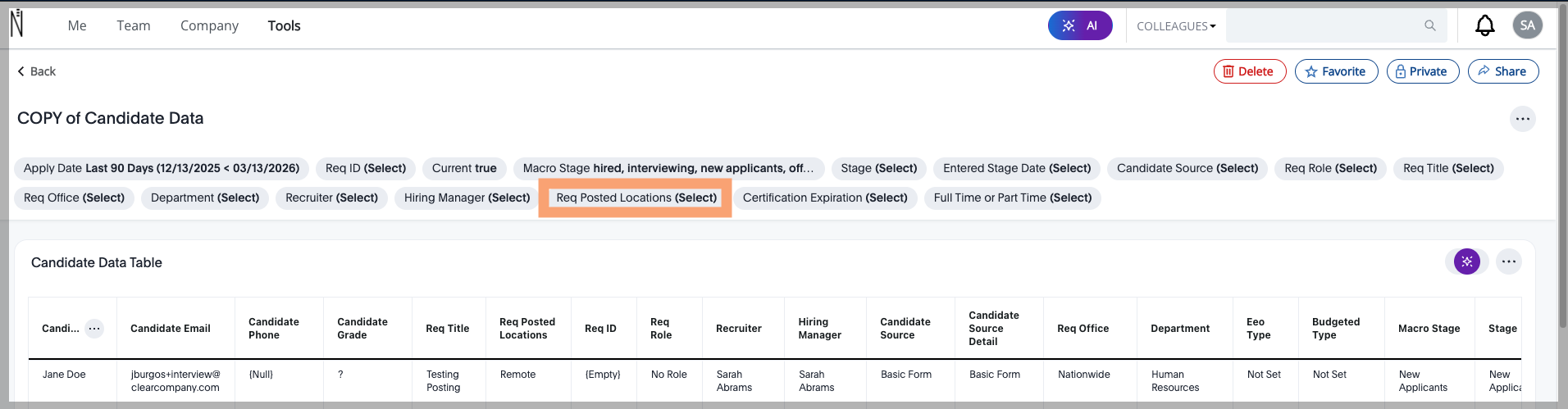The image size is (1568, 409).
Task: Open Candidate Data Table ellipsis menu
Action: point(1508,262)
